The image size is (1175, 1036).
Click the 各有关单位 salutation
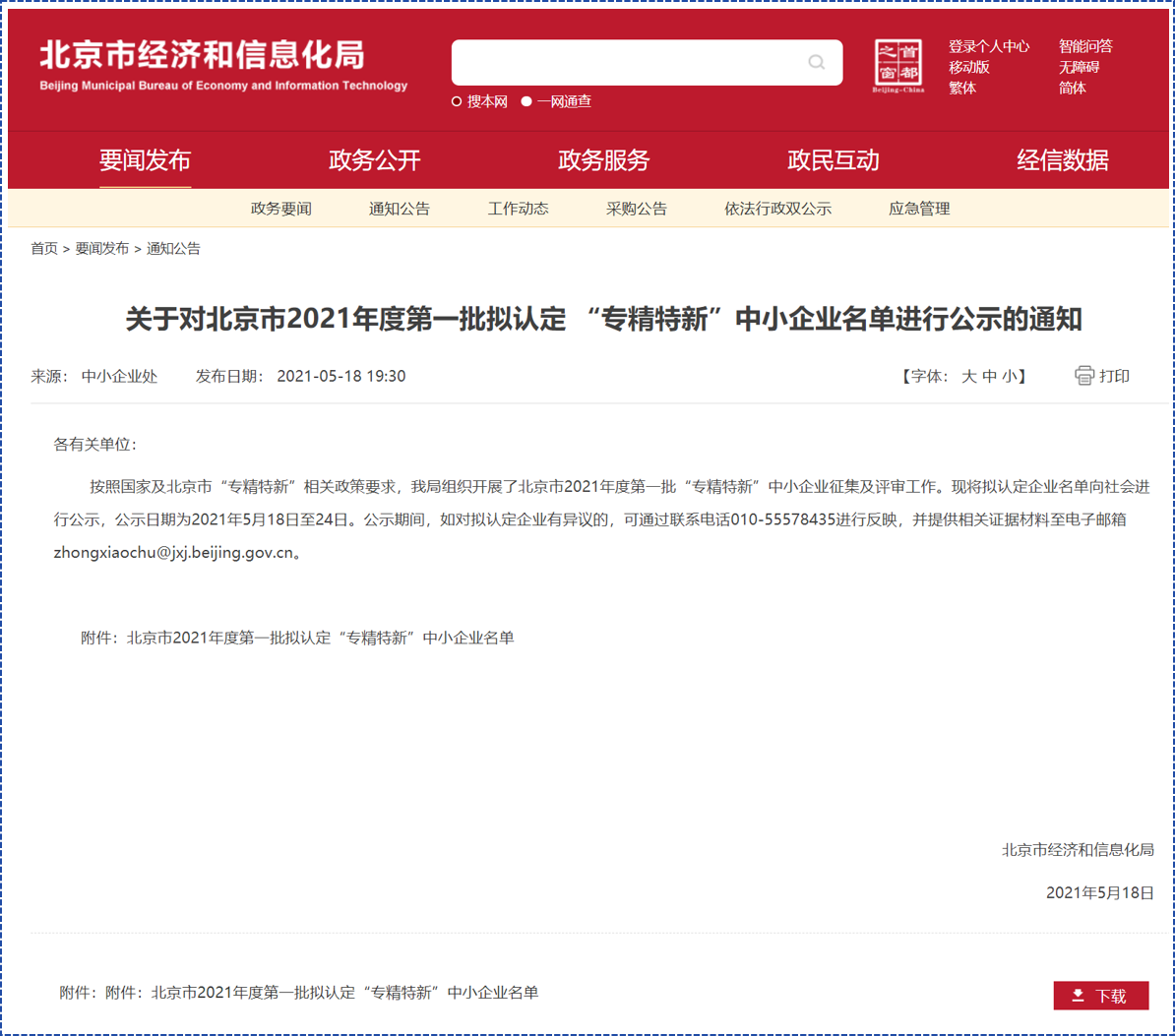pos(95,445)
